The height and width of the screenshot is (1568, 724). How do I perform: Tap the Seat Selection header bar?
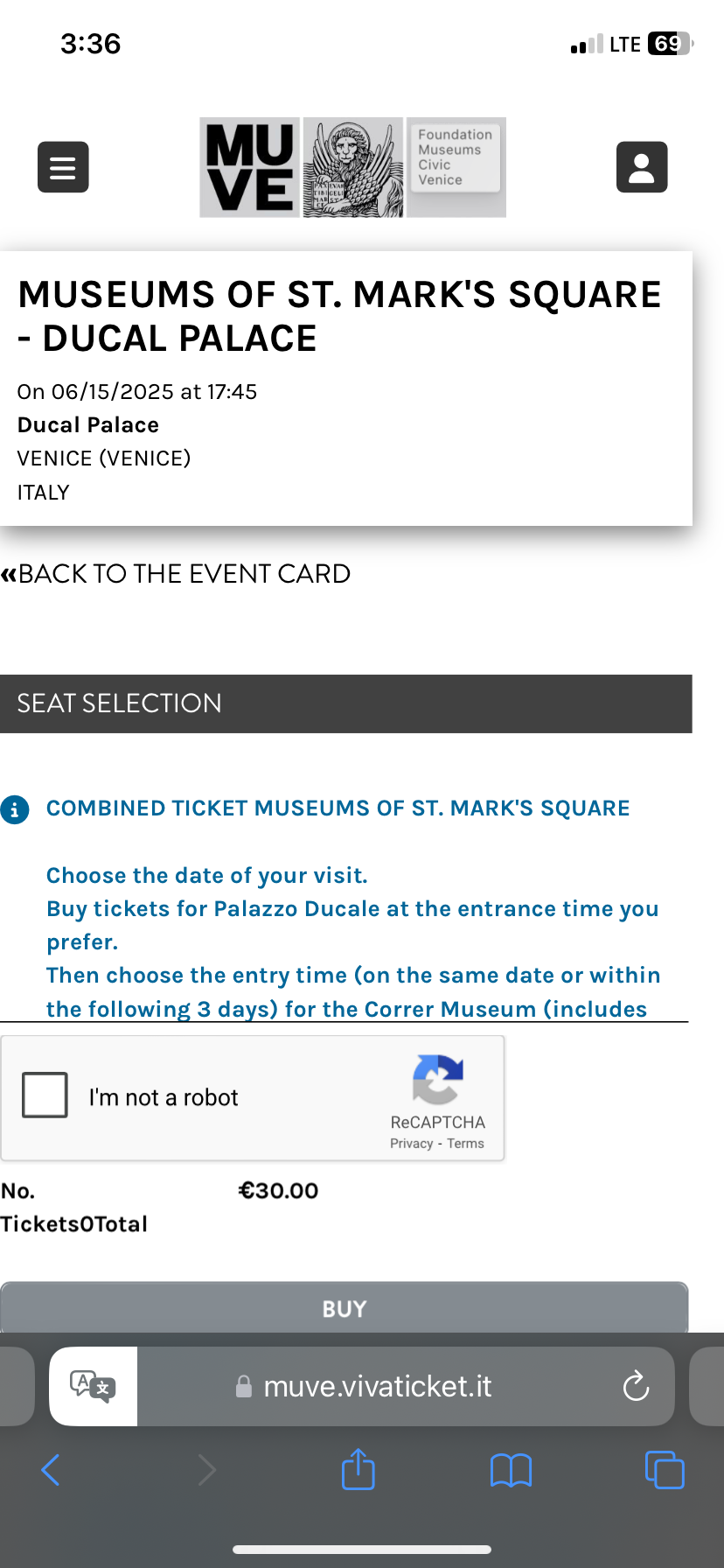tap(346, 703)
